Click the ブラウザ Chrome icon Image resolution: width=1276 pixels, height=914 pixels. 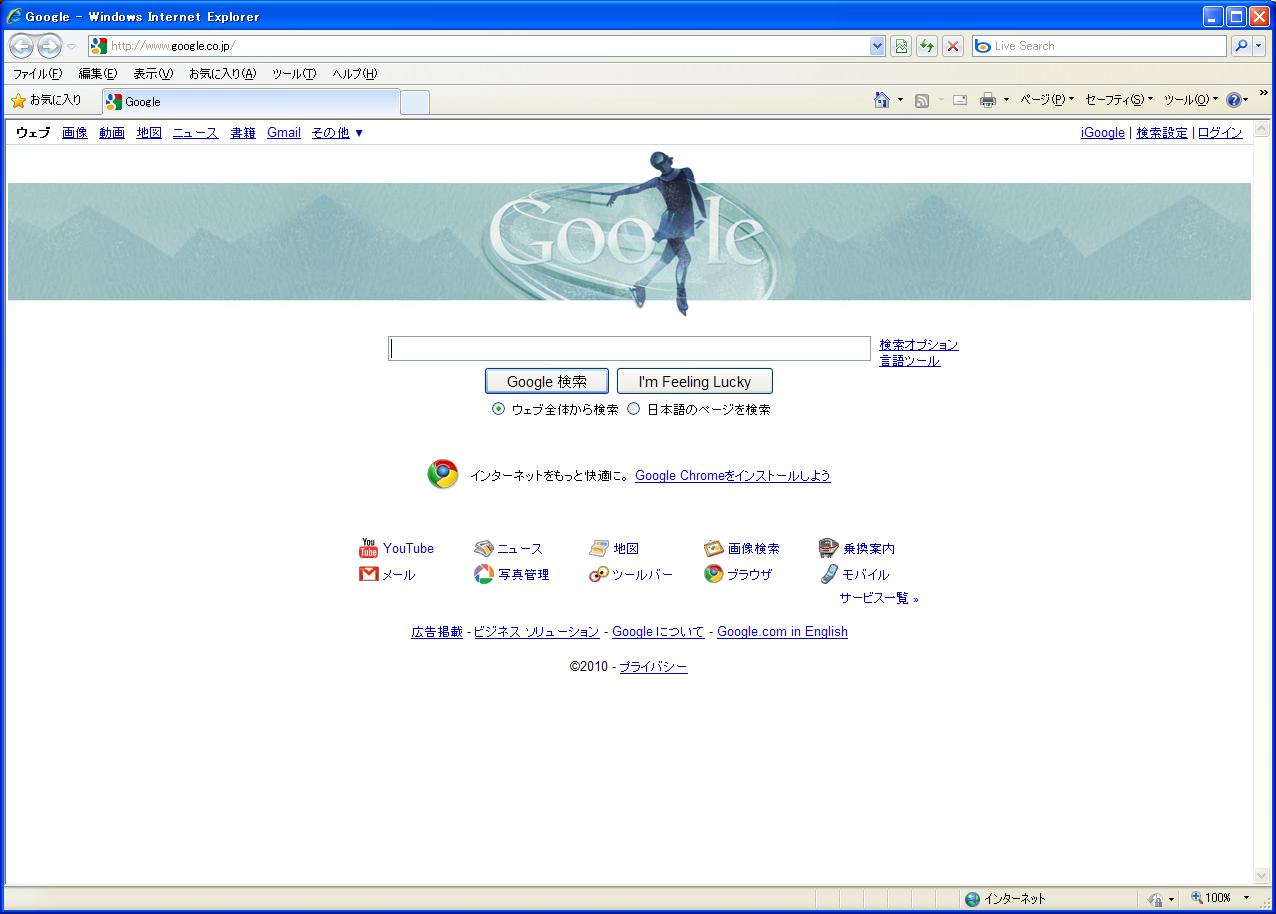713,574
